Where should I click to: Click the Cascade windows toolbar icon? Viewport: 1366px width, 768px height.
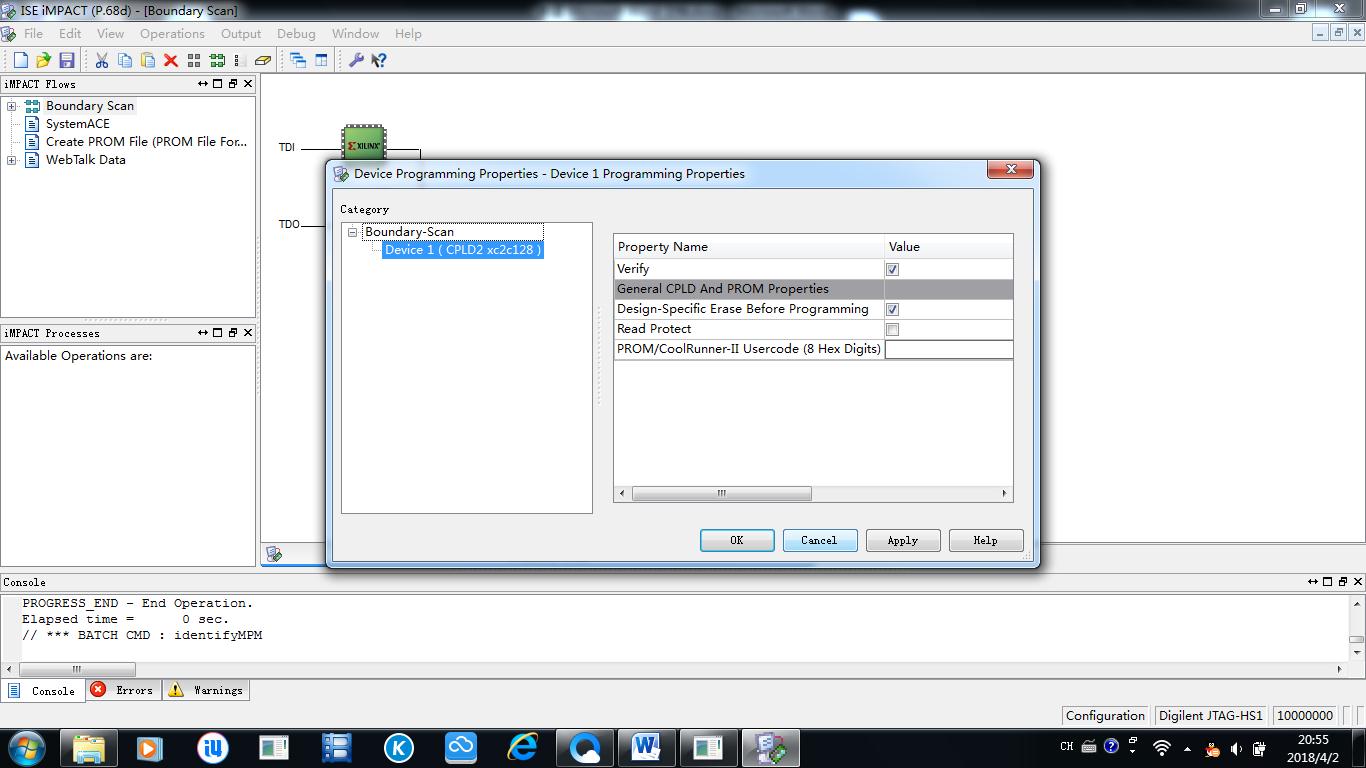pos(298,60)
